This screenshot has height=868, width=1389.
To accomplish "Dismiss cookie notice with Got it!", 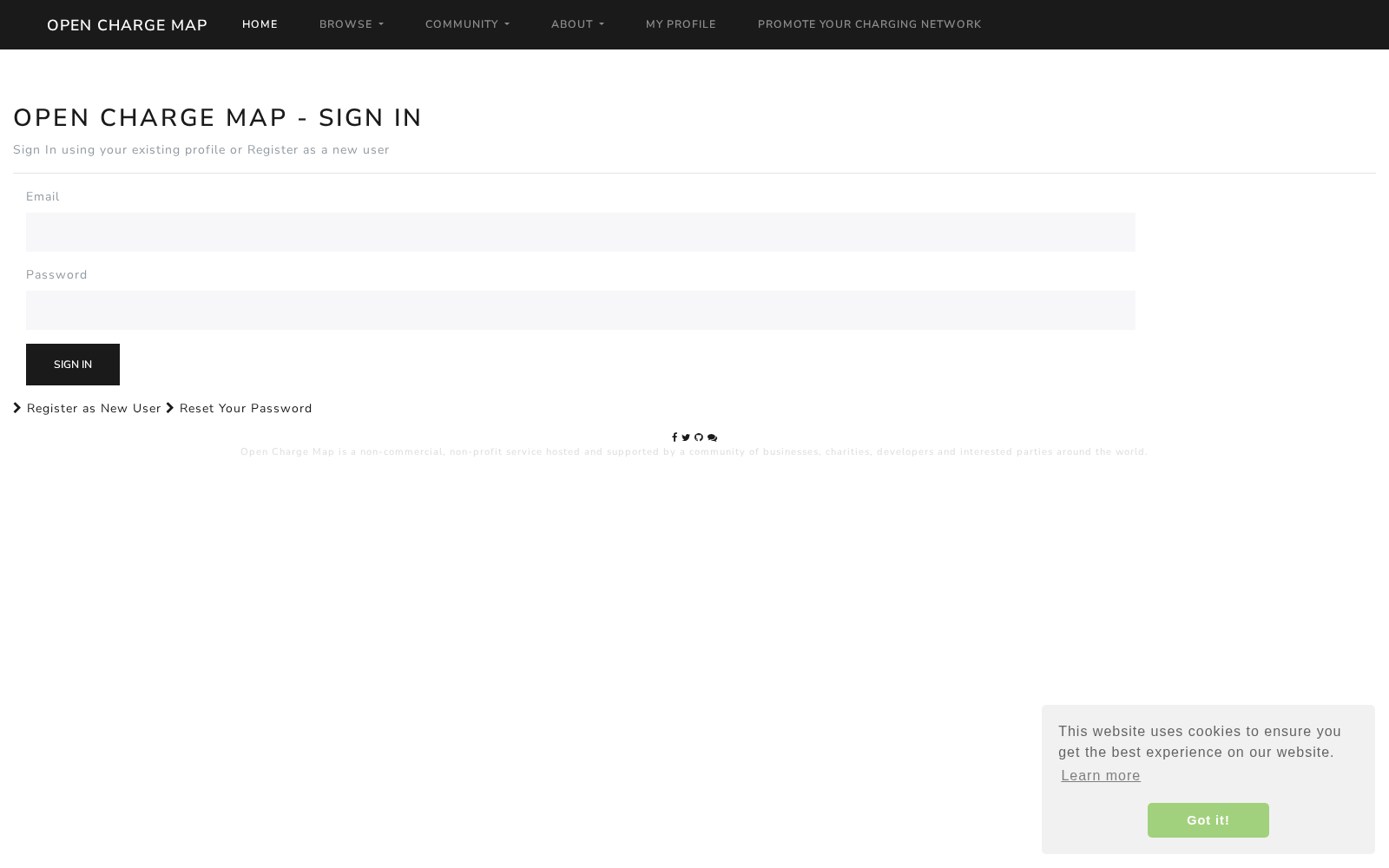I will pyautogui.click(x=1208, y=820).
